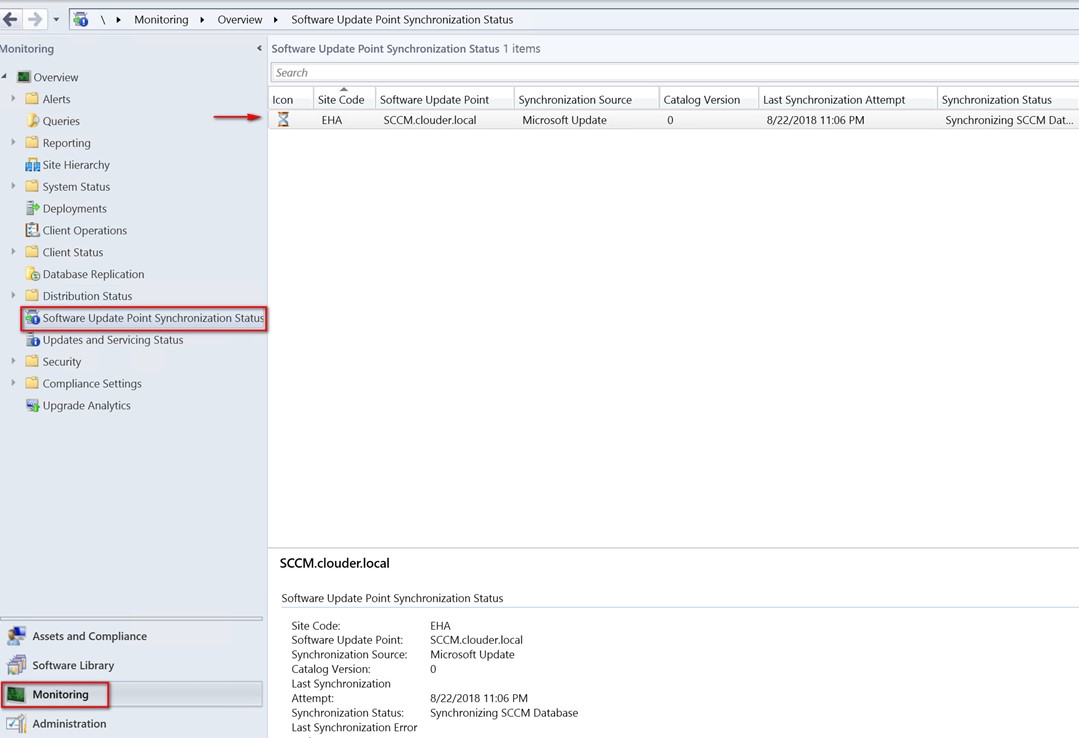
Task: Expand the Compliance Settings folder
Action: (13, 383)
